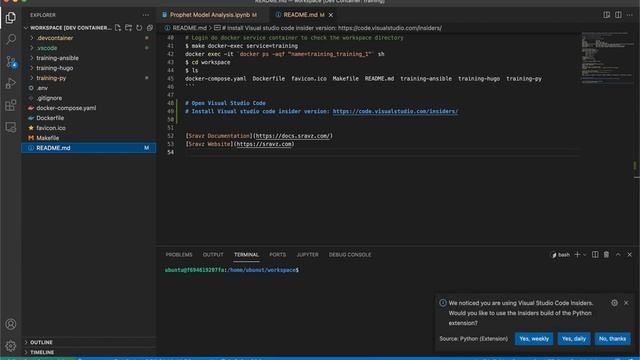
Task: Open the Makefile in Explorer
Action: (x=89, y=138)
